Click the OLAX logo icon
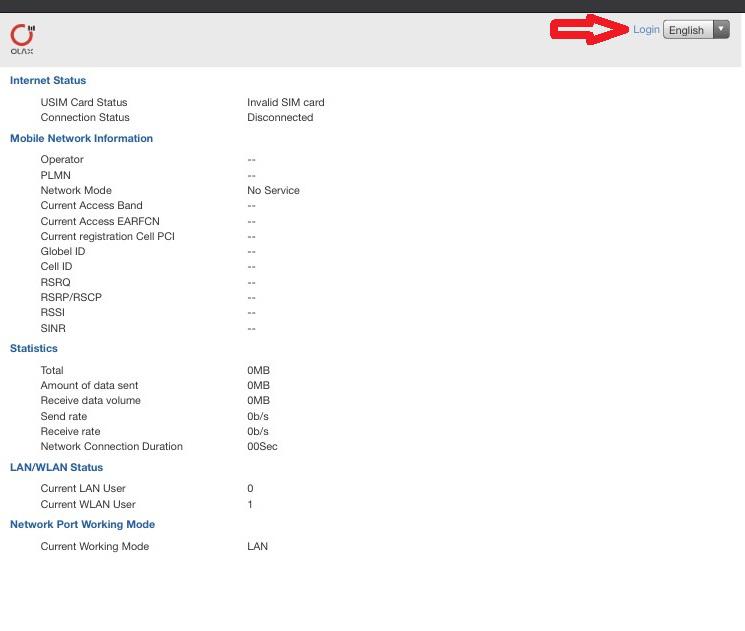This screenshot has width=745, height=631. tap(22, 39)
